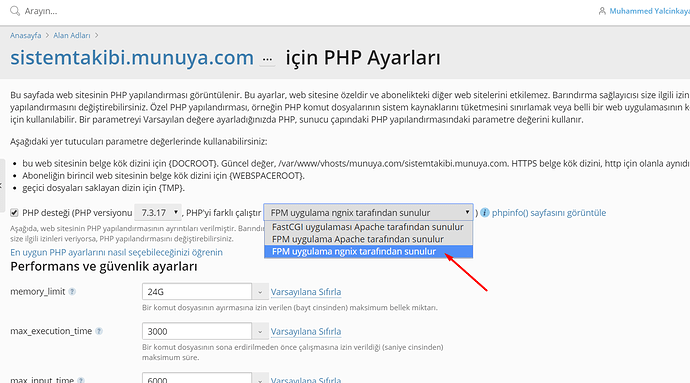Click the {WEBSPACEROOT} bullet line text
Screen dimensions: 690x383
(x=164, y=176)
